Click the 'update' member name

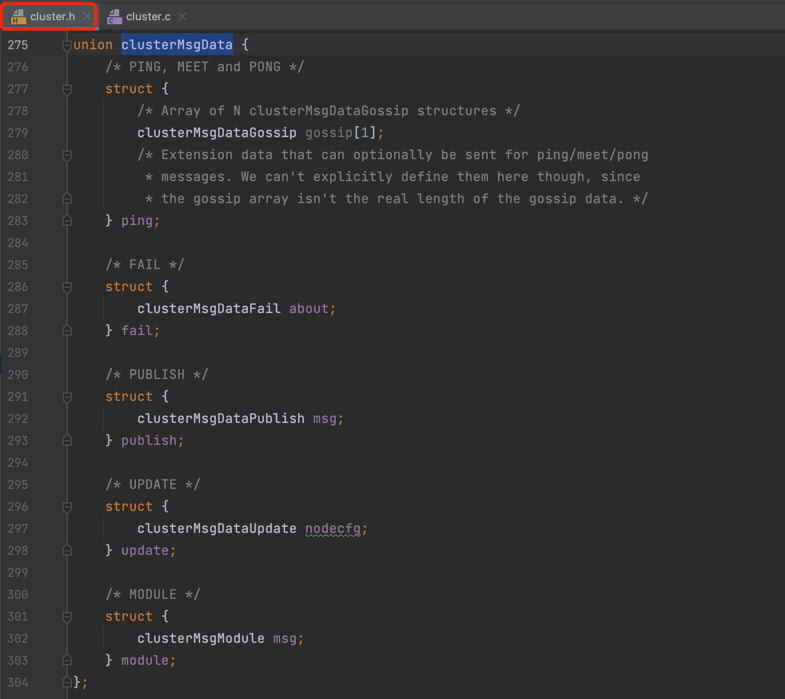pos(145,551)
